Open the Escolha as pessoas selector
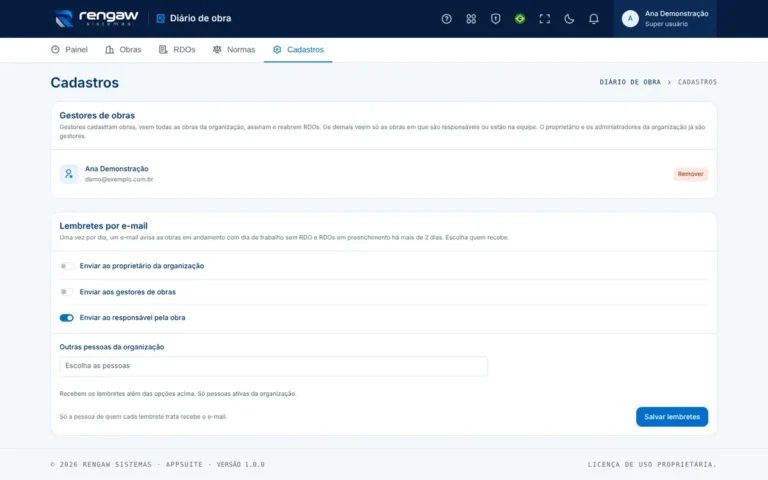The width and height of the screenshot is (768, 480). [x=273, y=366]
